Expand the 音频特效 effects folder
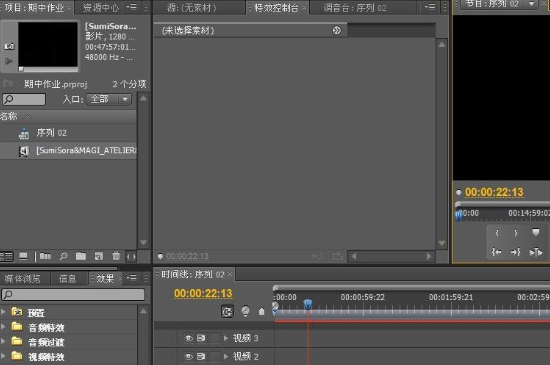 (x=4, y=327)
